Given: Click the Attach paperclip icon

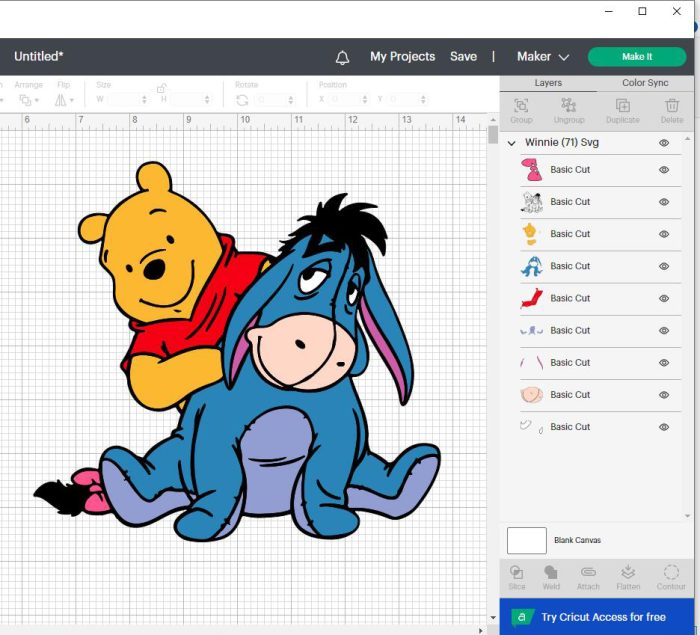Looking at the screenshot, I should pyautogui.click(x=588, y=572).
